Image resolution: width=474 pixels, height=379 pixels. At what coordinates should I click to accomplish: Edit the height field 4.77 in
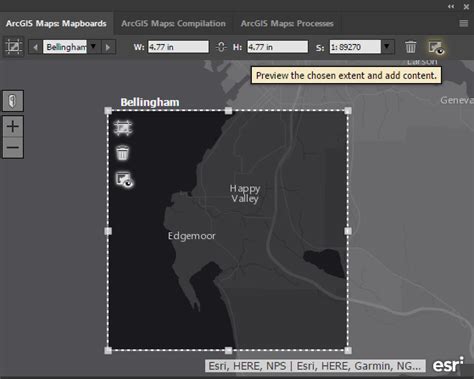(x=278, y=47)
